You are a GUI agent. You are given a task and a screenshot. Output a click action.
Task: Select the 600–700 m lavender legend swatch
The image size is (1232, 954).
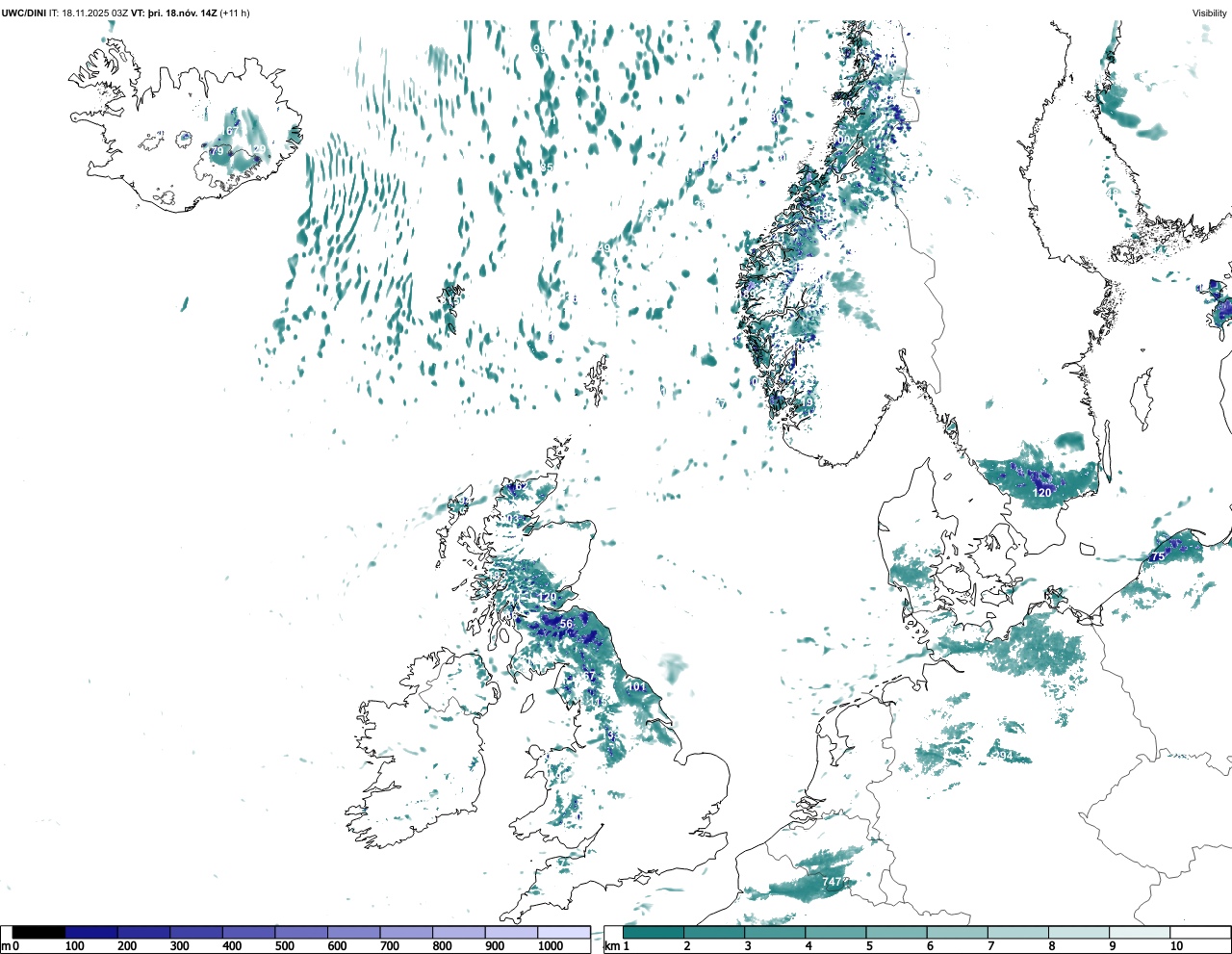354,932
